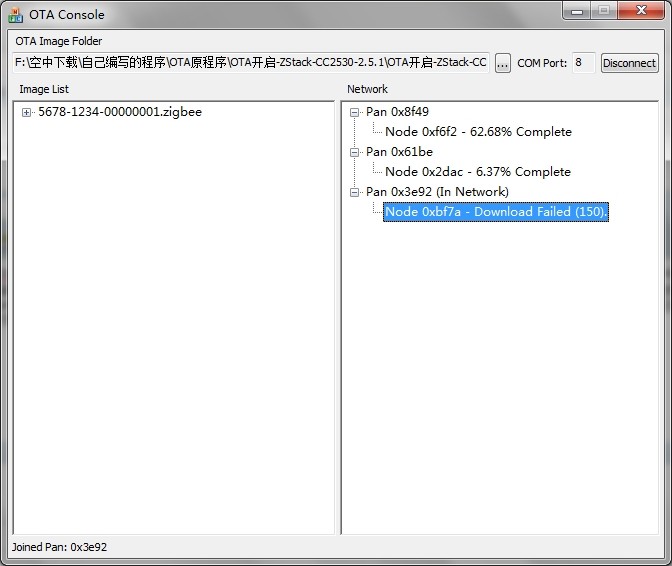Click the OTA Image Folder path field
The width and height of the screenshot is (672, 566).
pos(251,63)
